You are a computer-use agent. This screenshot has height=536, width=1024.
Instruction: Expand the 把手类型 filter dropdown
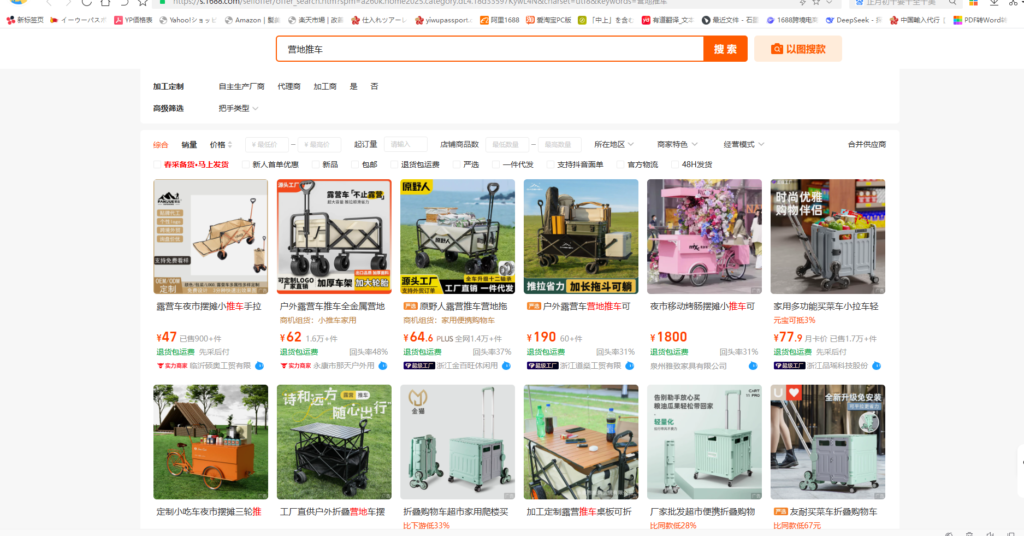[238, 108]
